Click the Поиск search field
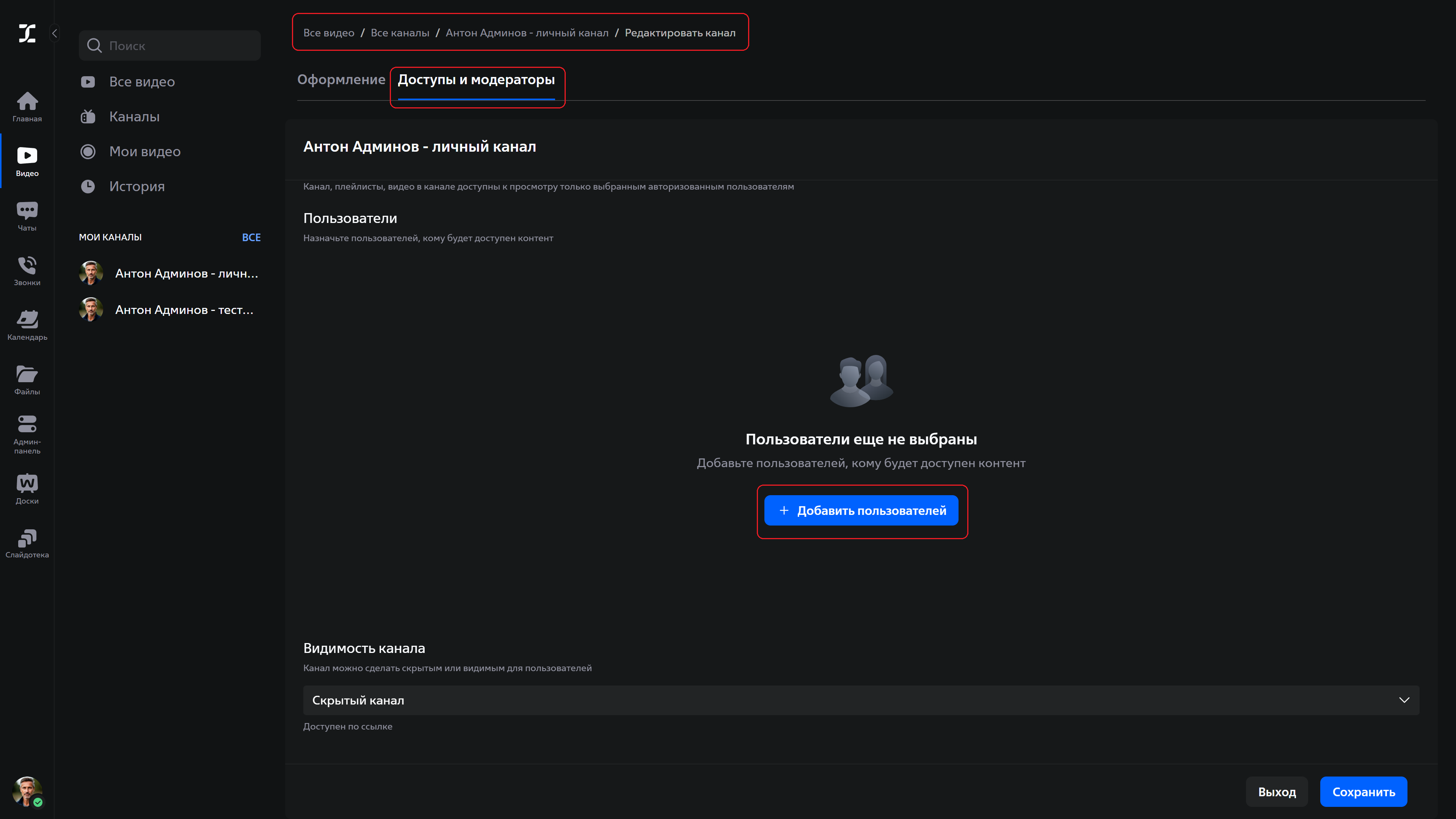Image resolution: width=1456 pixels, height=819 pixels. pos(169,45)
